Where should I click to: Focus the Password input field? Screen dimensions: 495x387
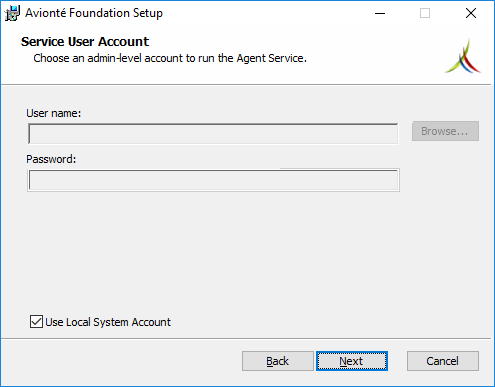click(213, 180)
